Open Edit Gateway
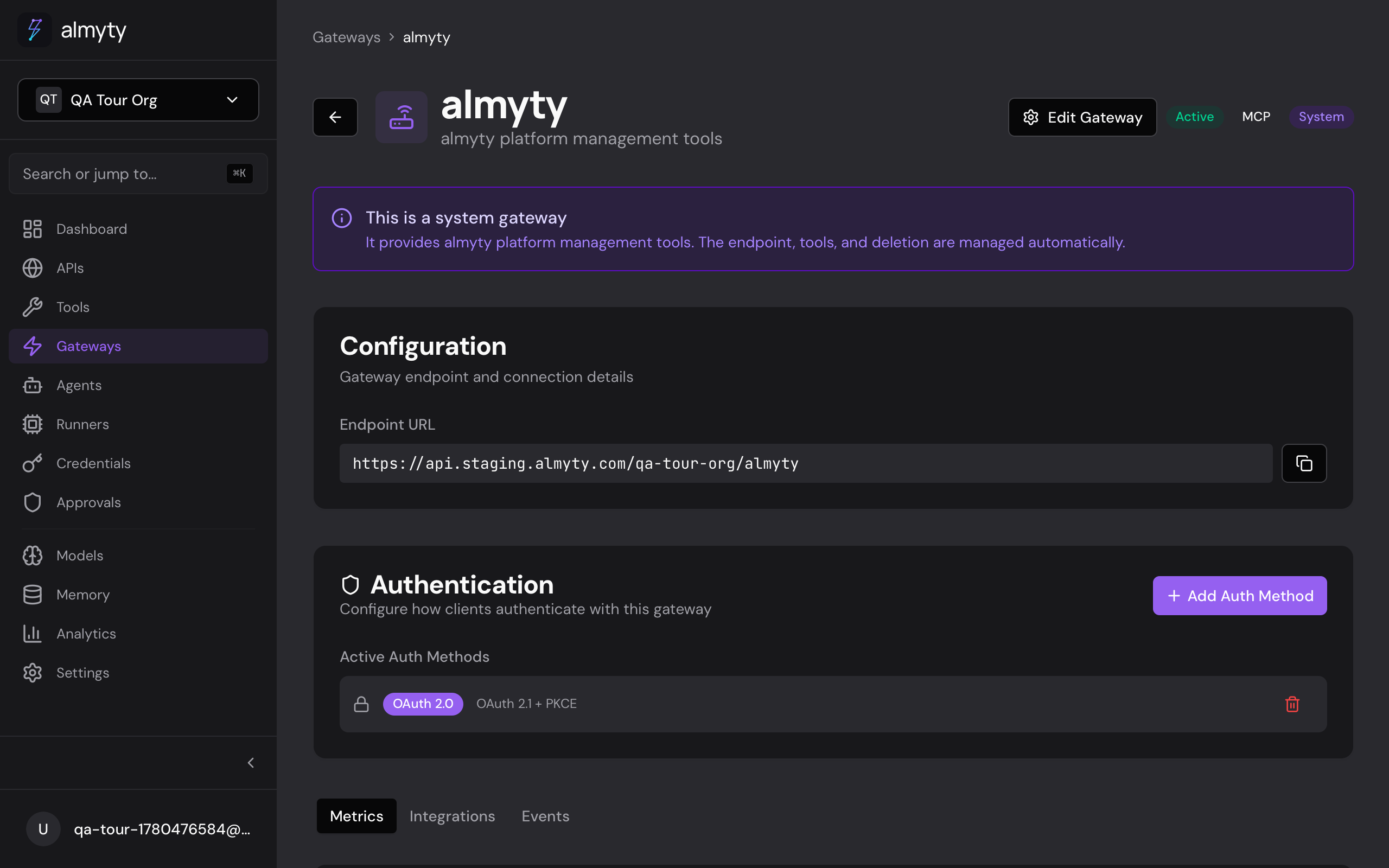 point(1082,117)
